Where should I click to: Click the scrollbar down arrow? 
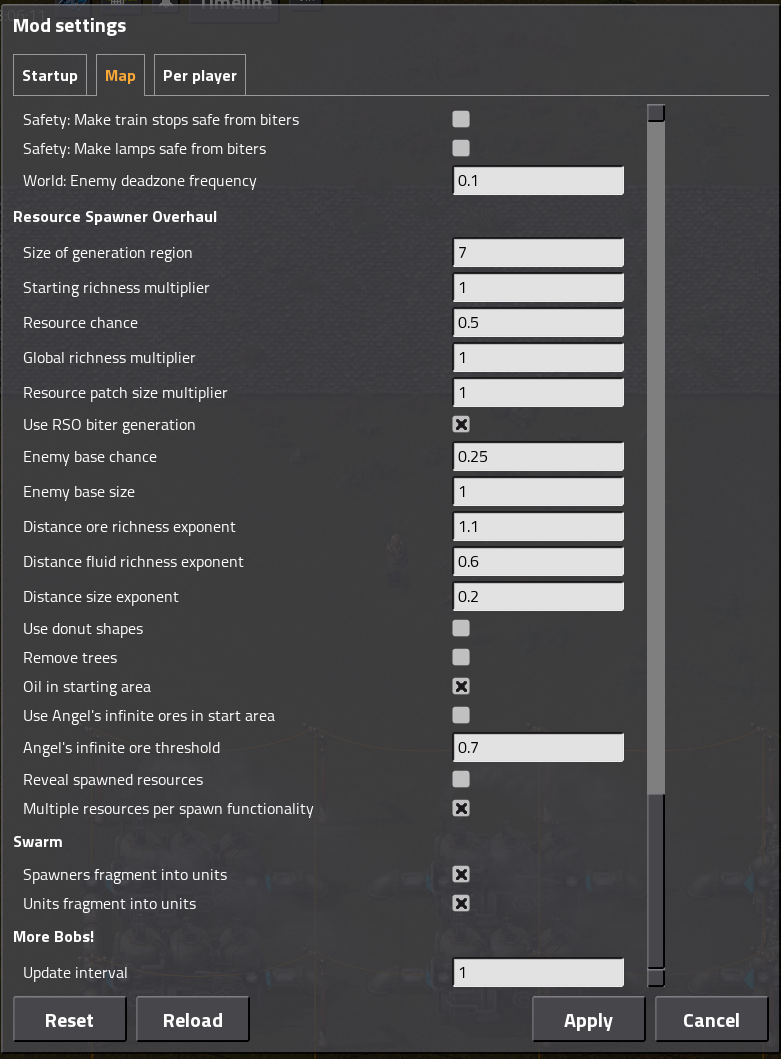tap(656, 978)
